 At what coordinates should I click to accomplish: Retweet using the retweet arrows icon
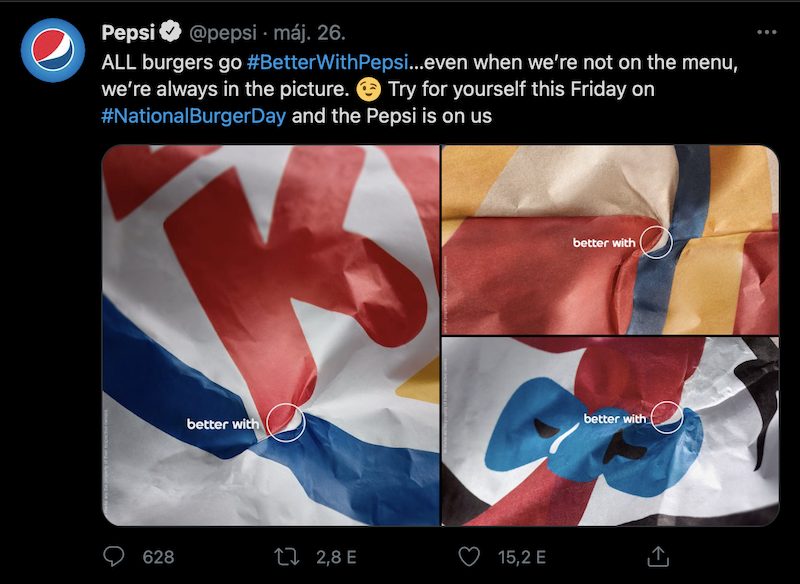286,556
